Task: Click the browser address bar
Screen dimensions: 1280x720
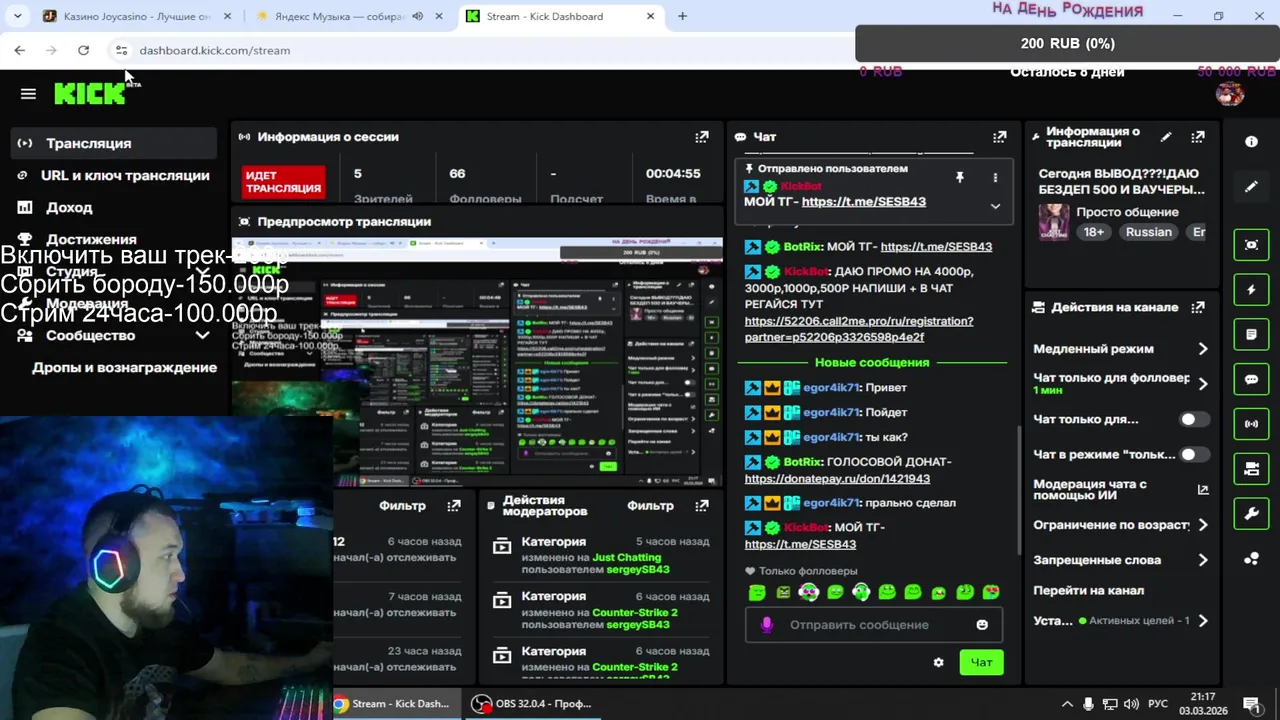Action: tap(480, 50)
